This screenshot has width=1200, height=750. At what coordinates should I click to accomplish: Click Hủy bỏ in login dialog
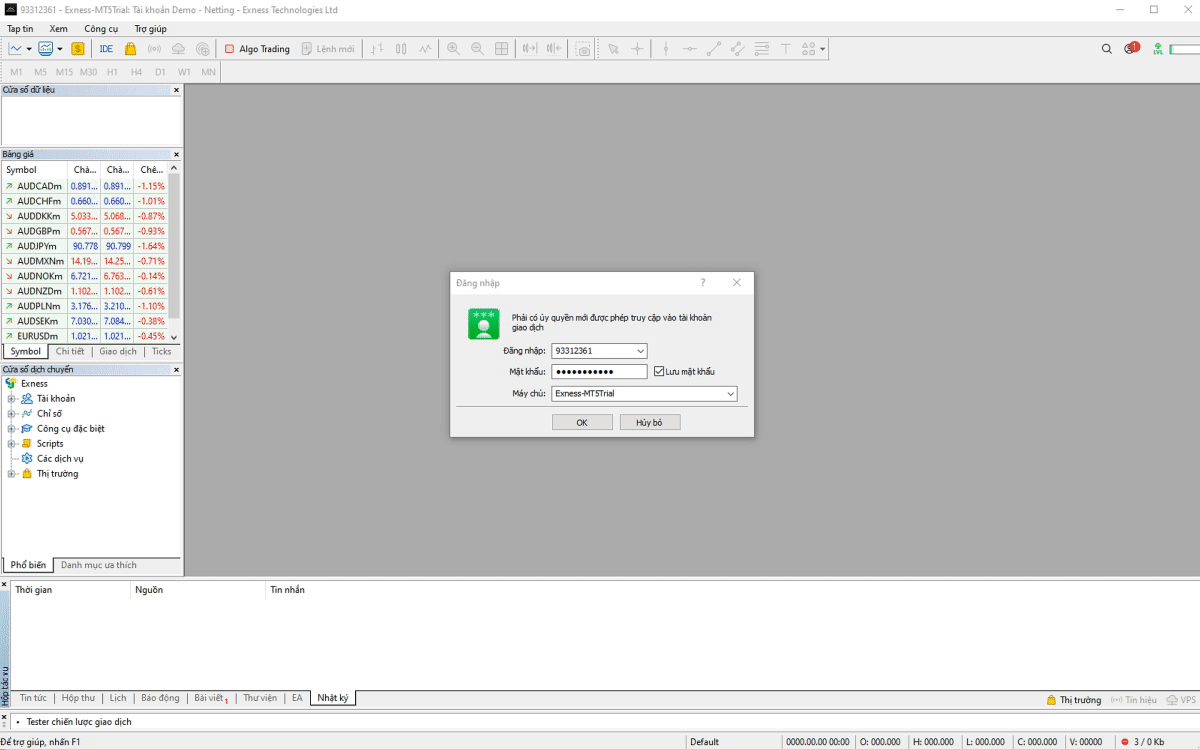tap(649, 423)
